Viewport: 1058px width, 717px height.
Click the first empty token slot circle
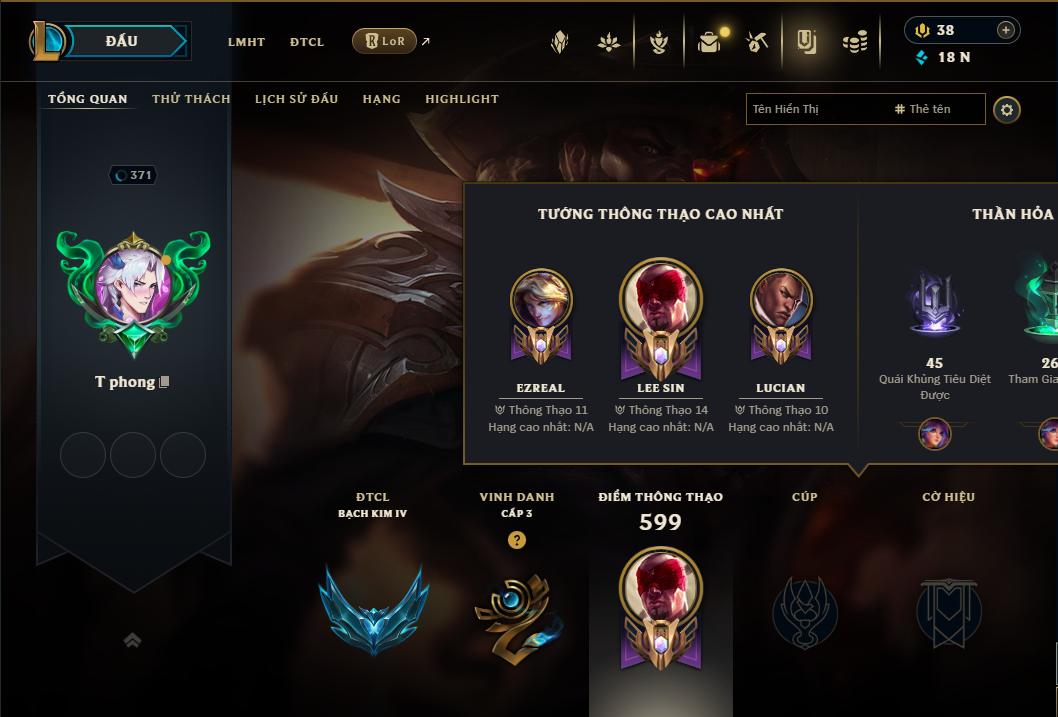click(83, 455)
